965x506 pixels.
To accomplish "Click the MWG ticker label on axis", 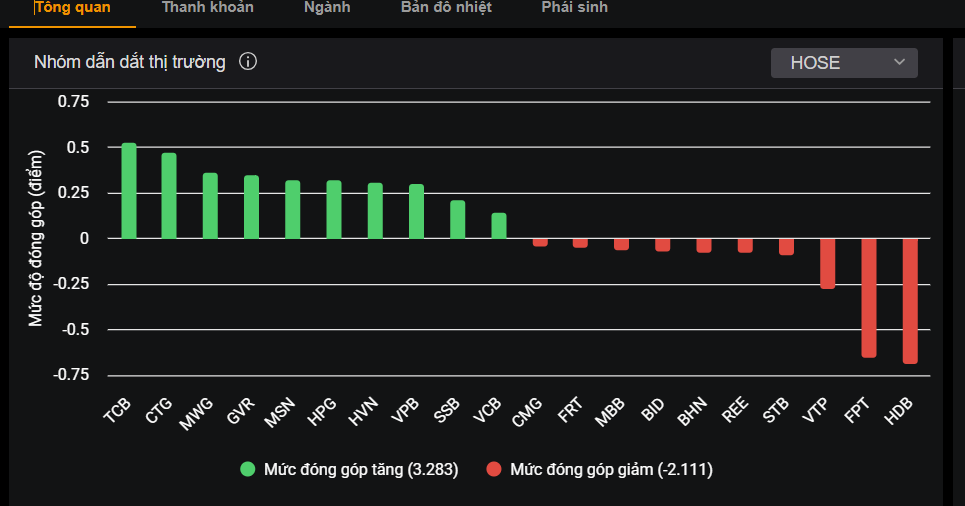I will pos(198,414).
